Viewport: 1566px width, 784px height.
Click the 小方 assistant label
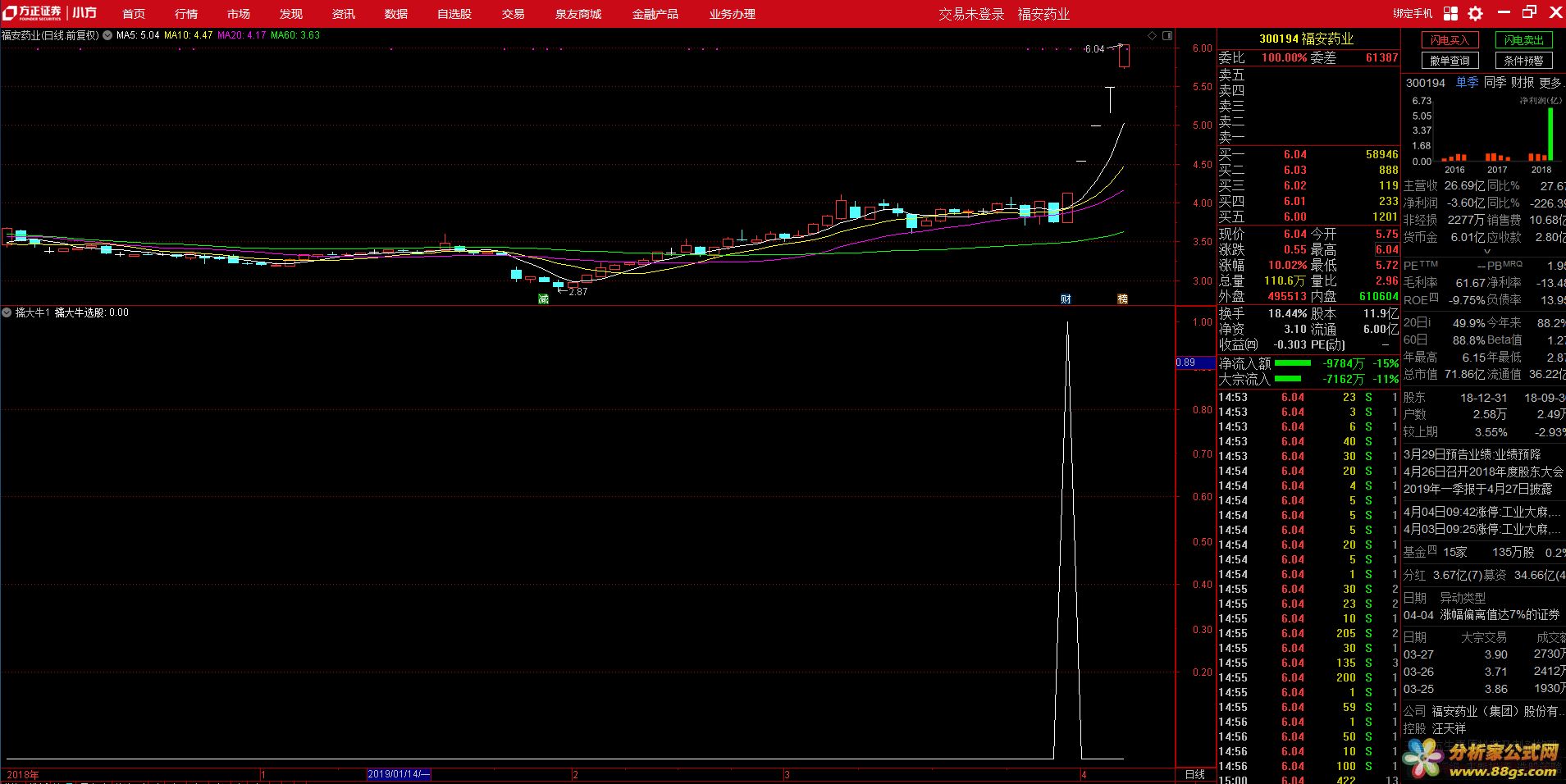pos(84,13)
